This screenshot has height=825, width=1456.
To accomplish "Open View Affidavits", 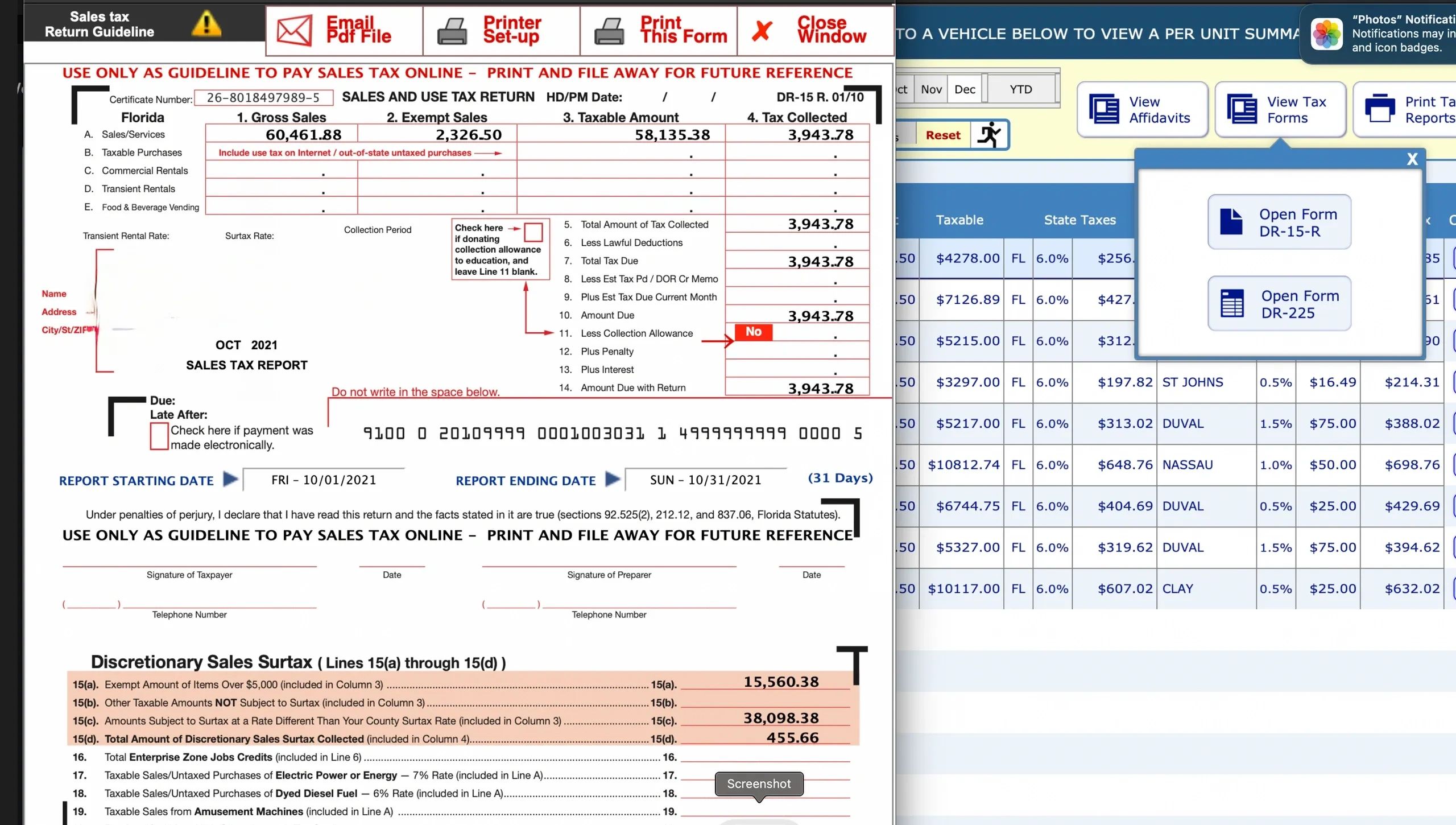I will point(1142,109).
